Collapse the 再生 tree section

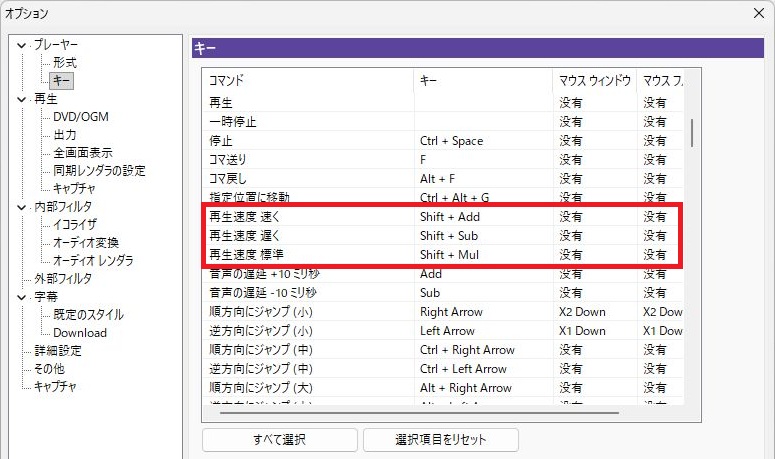pyautogui.click(x=22, y=99)
